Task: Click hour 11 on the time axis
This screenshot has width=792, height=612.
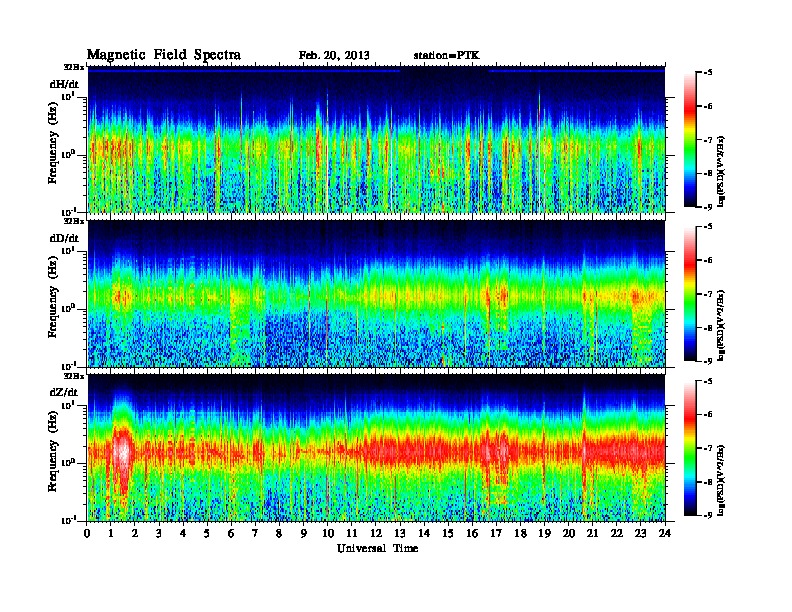Action: click(352, 534)
